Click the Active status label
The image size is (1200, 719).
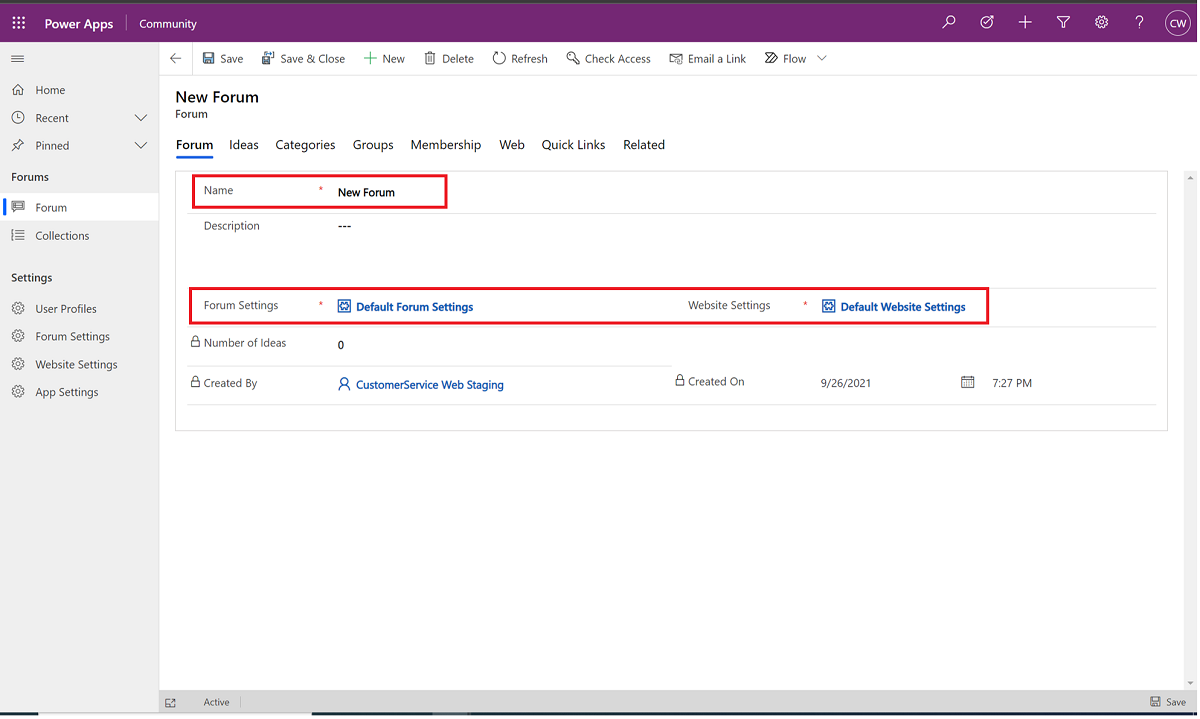217,703
